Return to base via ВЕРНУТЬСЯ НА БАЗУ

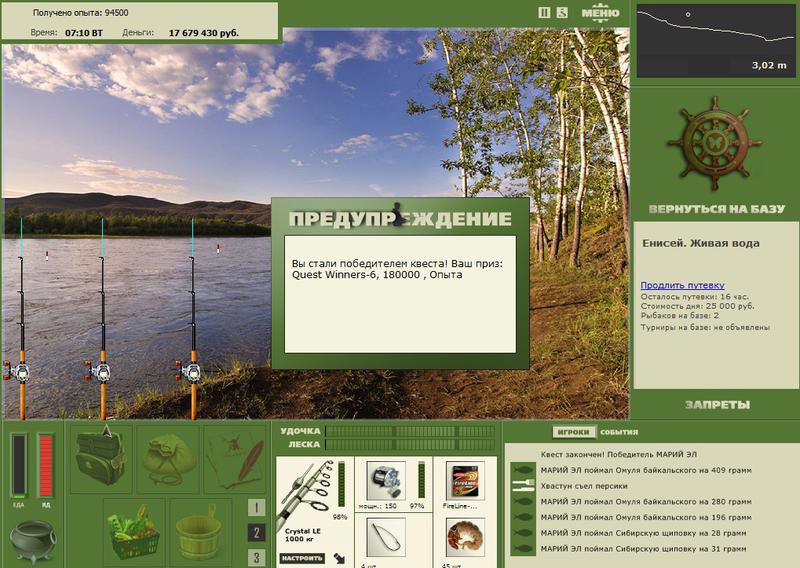[x=717, y=209]
